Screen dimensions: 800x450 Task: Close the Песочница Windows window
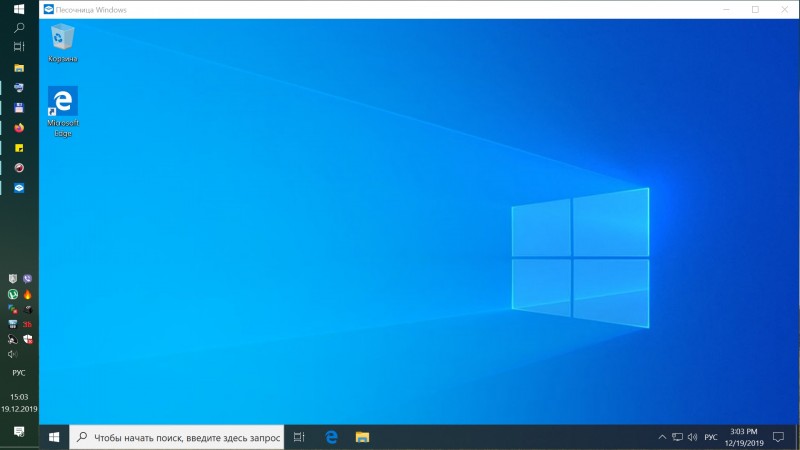[x=785, y=9]
